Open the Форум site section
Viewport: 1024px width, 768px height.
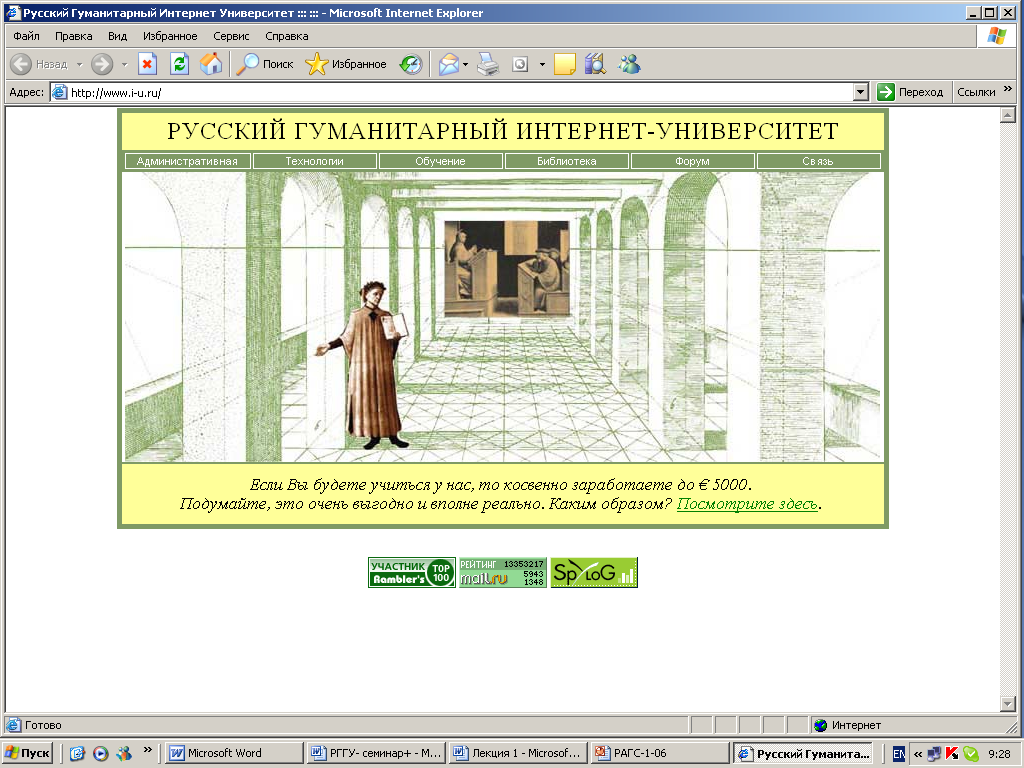click(692, 161)
